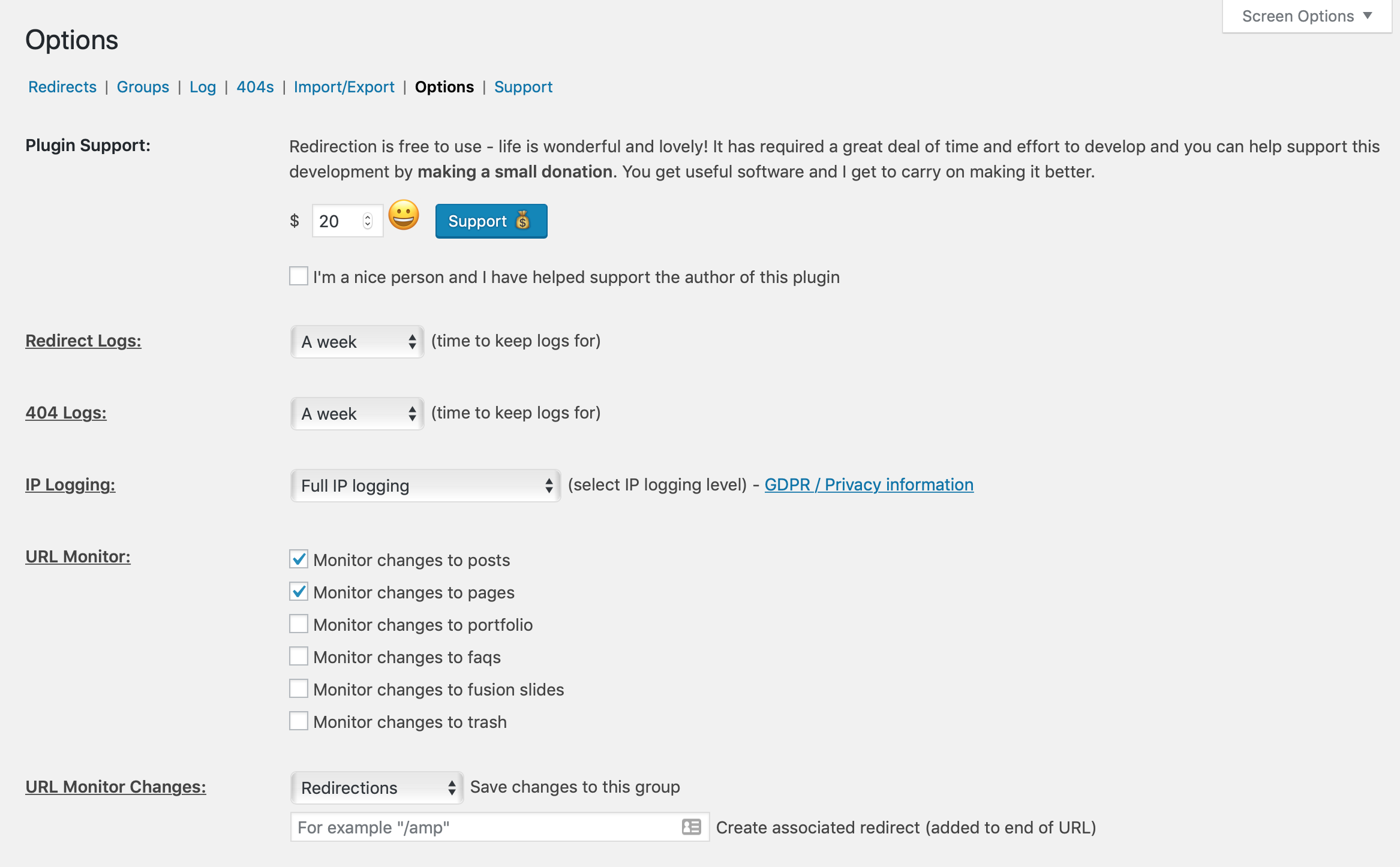The height and width of the screenshot is (867, 1400).
Task: Open the IP Logging level dropdown
Action: [x=425, y=486]
